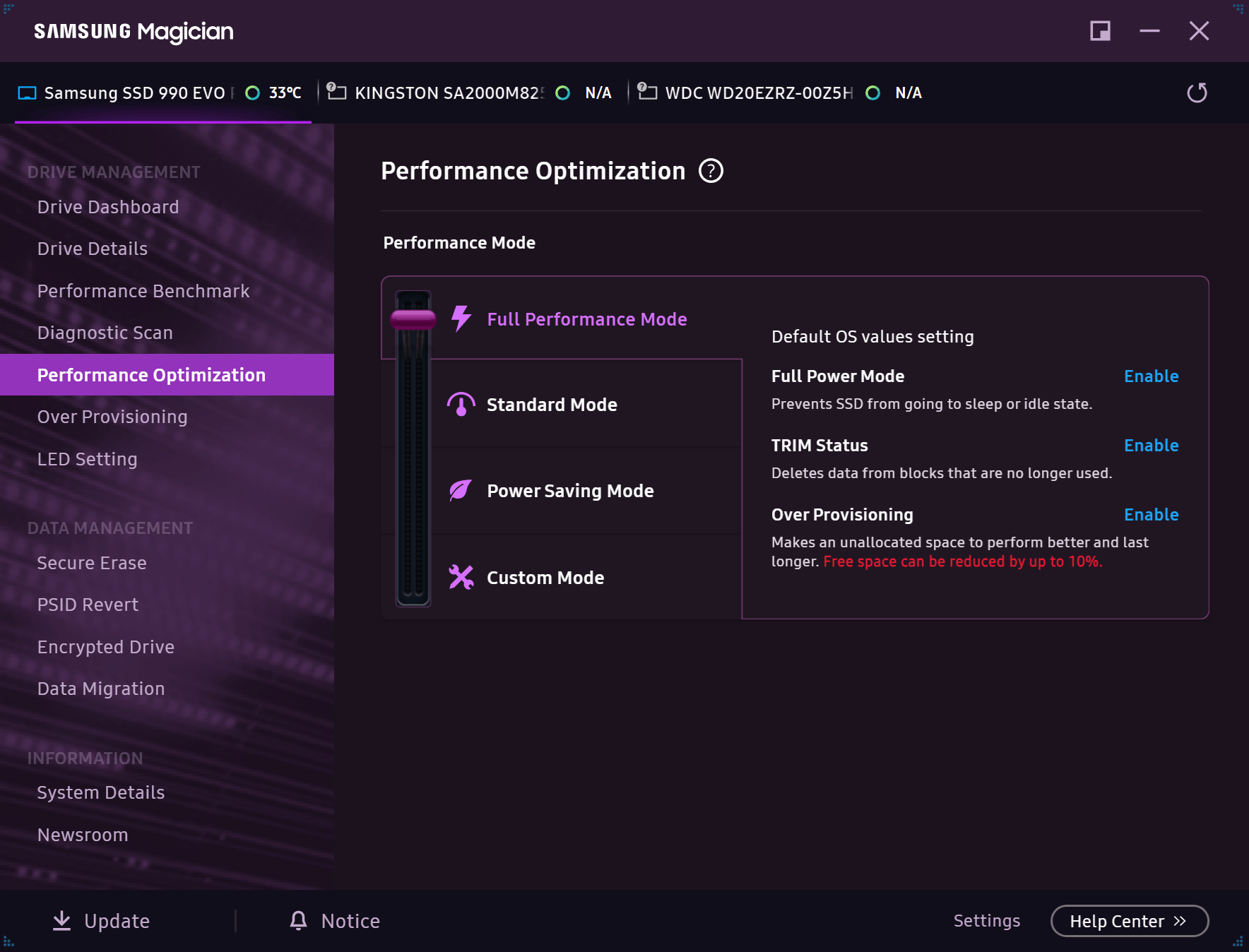Click the Samsung Magician logo
The width and height of the screenshot is (1249, 952).
pyautogui.click(x=134, y=32)
